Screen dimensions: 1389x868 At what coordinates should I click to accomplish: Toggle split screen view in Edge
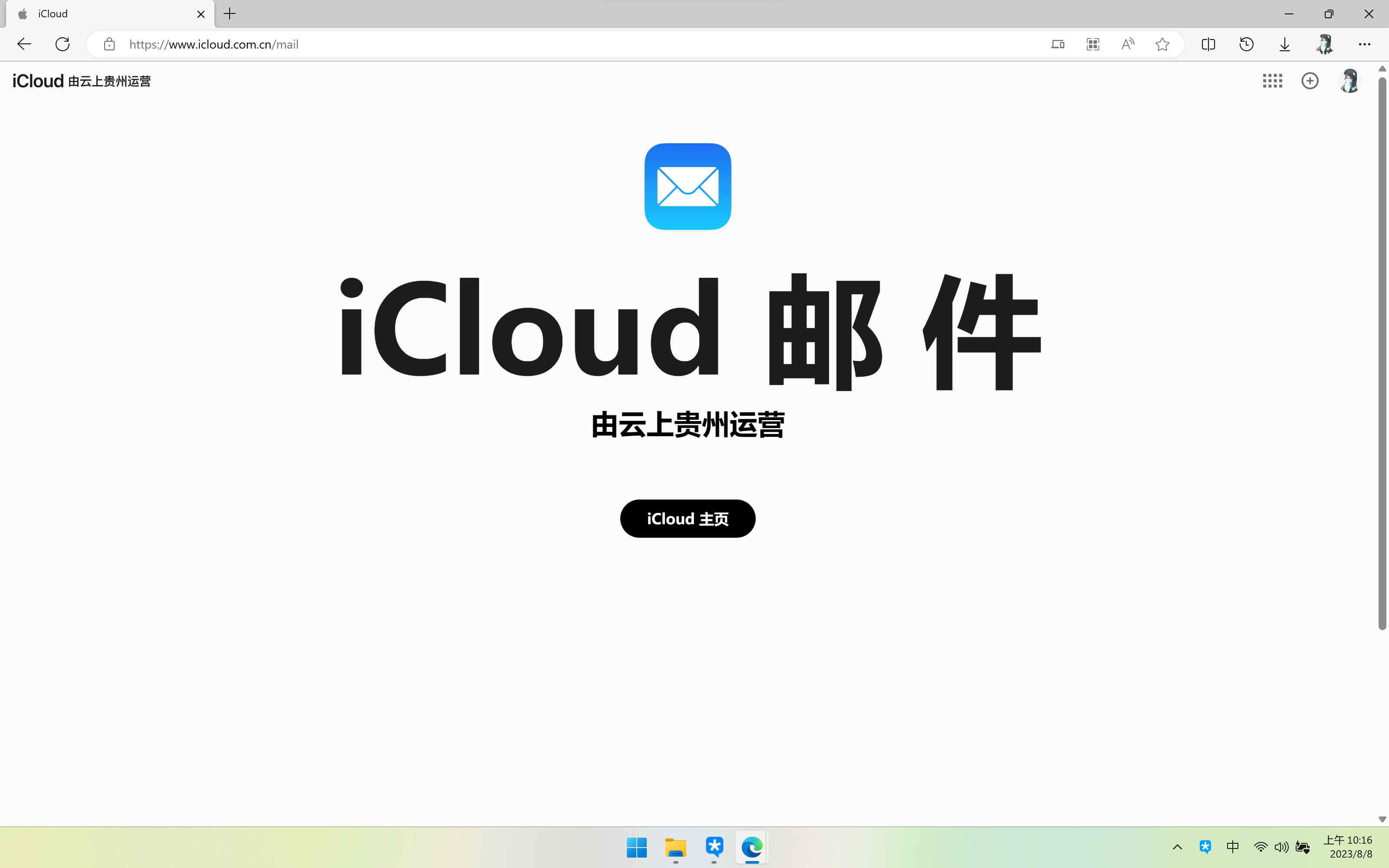pos(1208,44)
